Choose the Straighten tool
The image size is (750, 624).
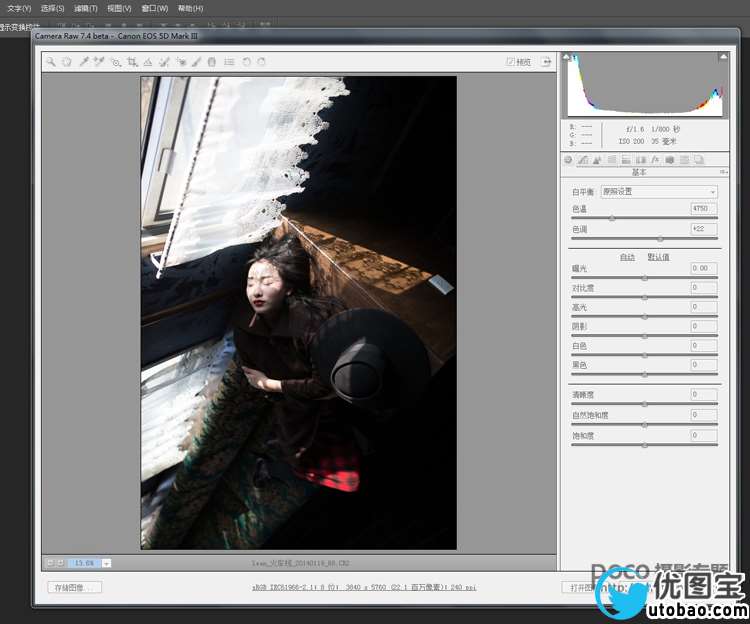[x=148, y=62]
